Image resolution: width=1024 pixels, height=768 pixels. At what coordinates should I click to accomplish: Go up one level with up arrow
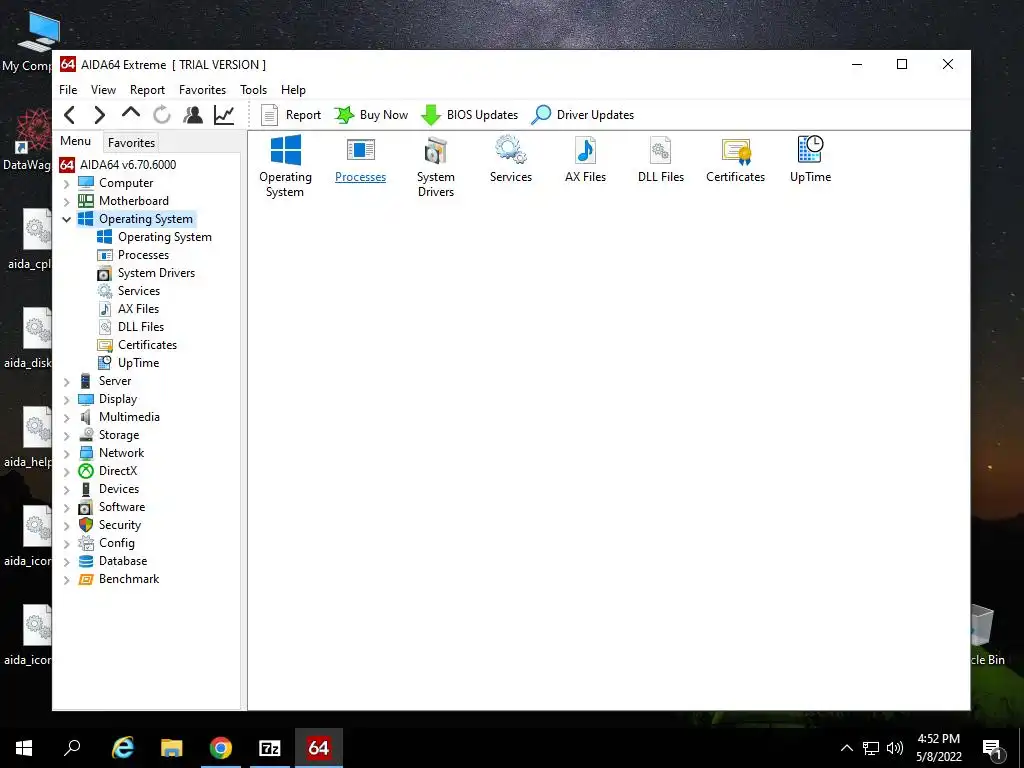click(x=131, y=114)
